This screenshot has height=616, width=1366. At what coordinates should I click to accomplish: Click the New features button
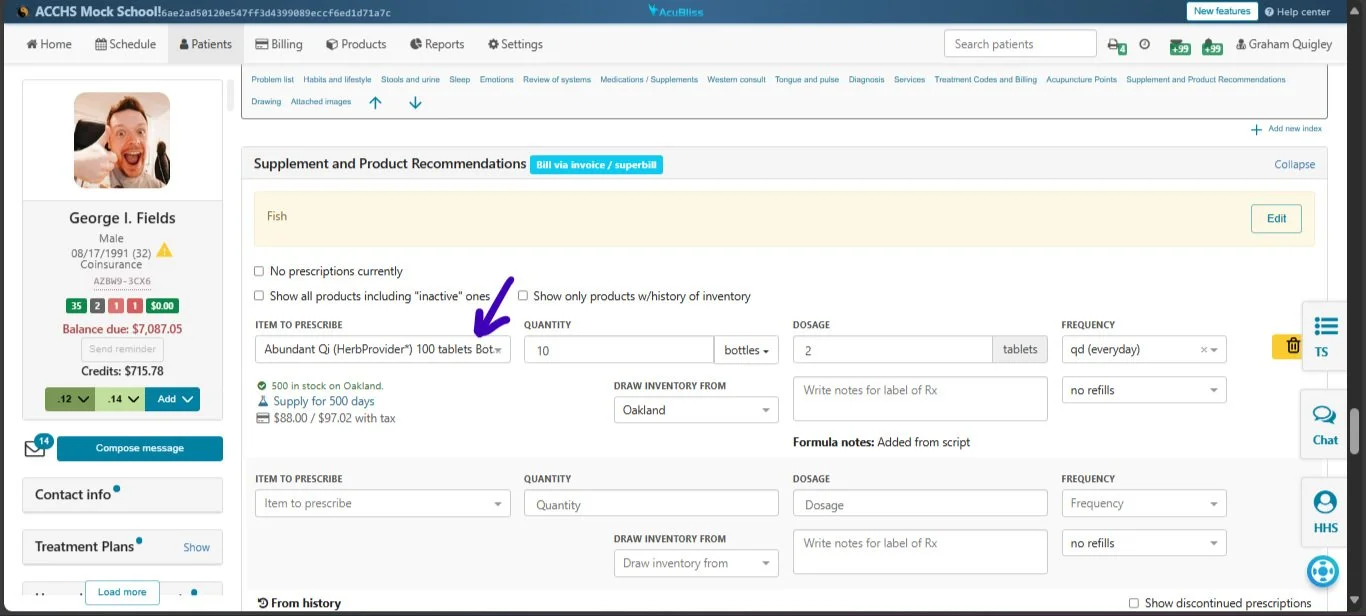(1222, 12)
